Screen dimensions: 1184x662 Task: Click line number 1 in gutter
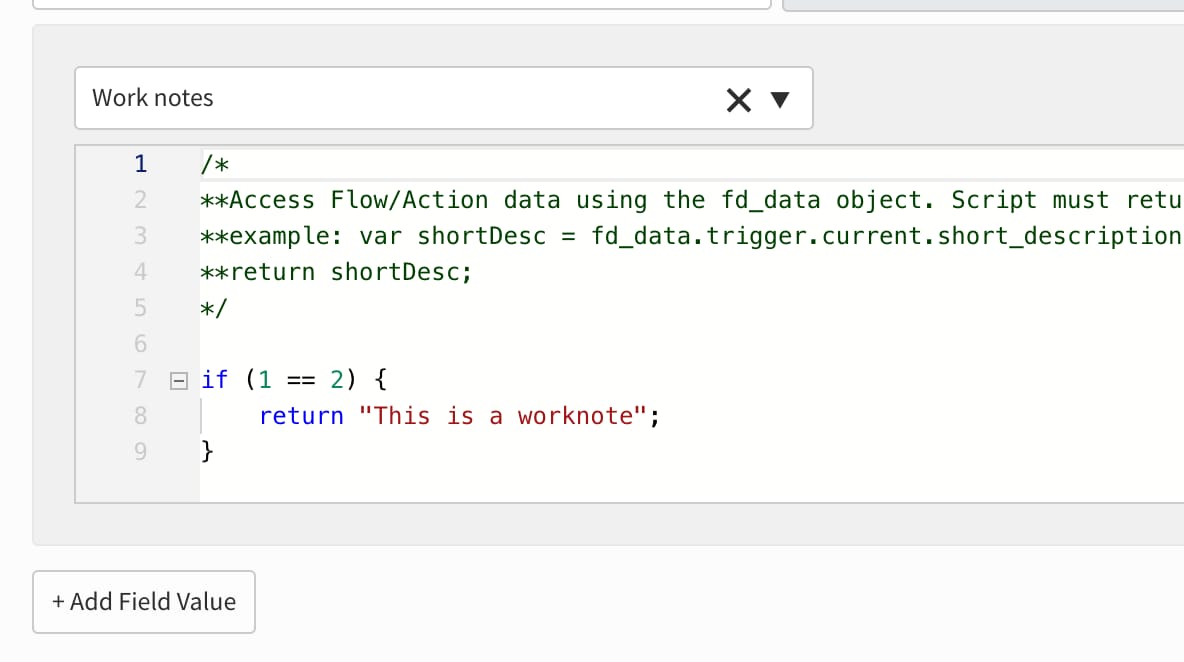(x=140, y=163)
